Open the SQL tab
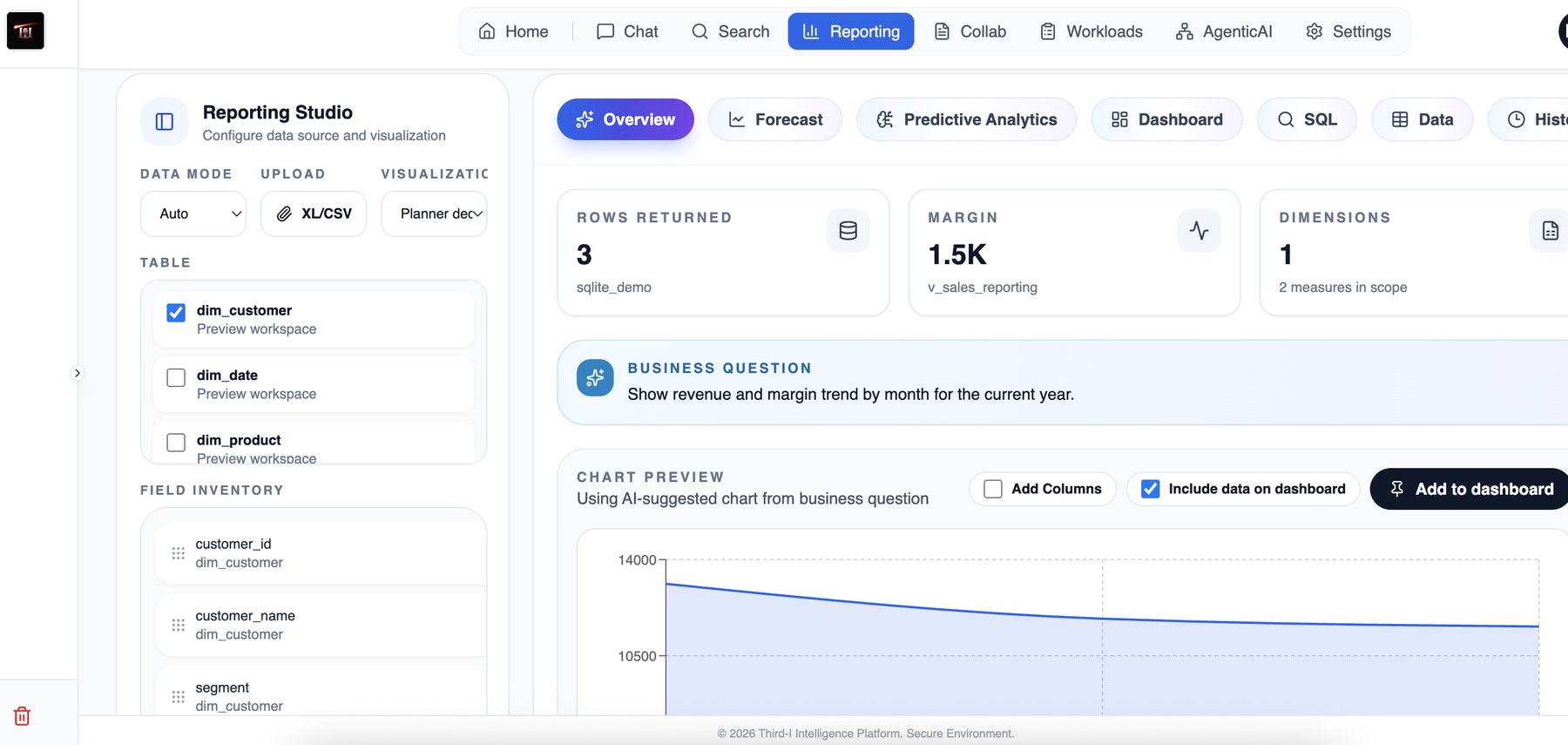The width and height of the screenshot is (1568, 745). (1307, 119)
